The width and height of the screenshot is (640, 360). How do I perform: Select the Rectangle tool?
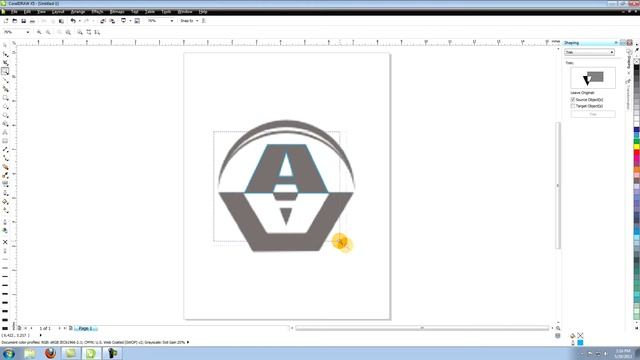5,98
